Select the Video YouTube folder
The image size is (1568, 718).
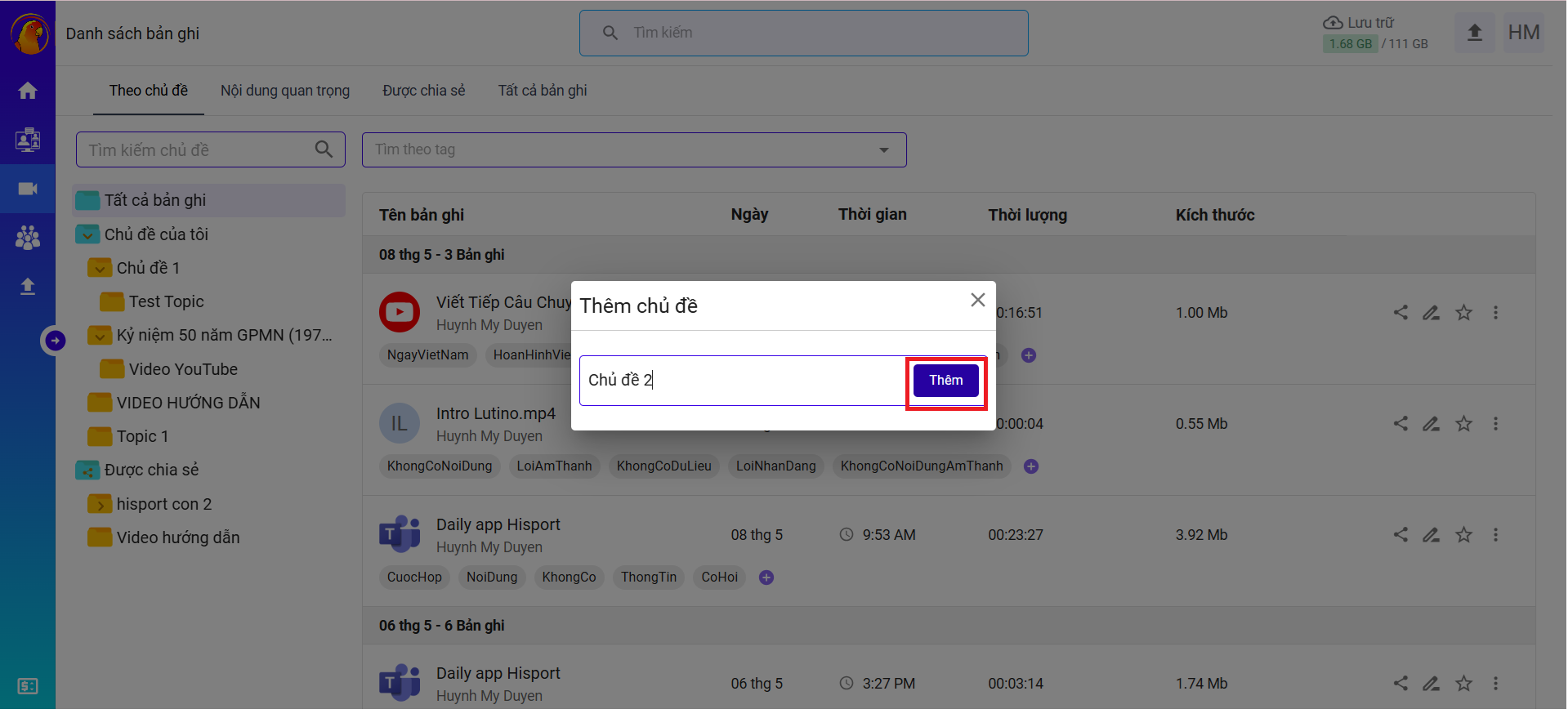pyautogui.click(x=183, y=370)
